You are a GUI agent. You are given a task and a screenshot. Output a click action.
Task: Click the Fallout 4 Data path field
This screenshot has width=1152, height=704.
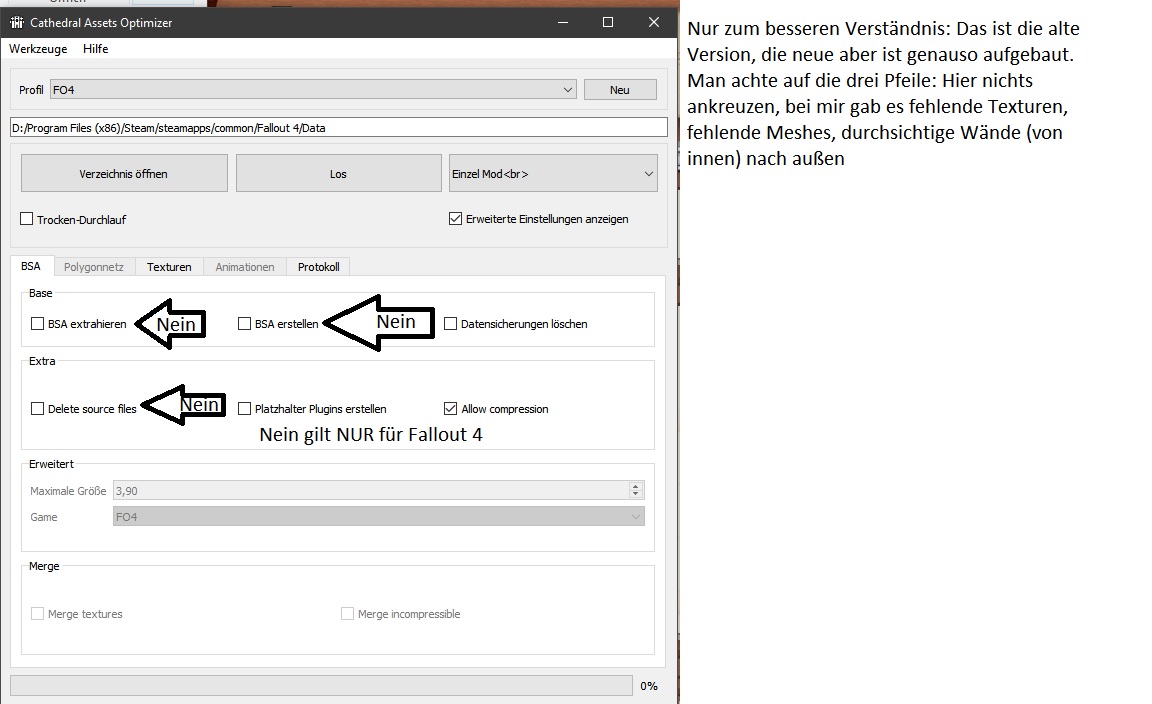point(338,127)
